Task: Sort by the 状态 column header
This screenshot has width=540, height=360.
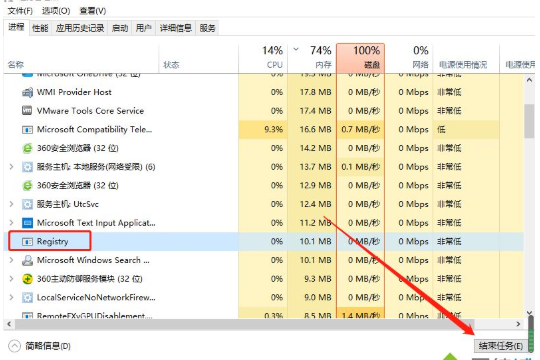Action: tap(199, 59)
